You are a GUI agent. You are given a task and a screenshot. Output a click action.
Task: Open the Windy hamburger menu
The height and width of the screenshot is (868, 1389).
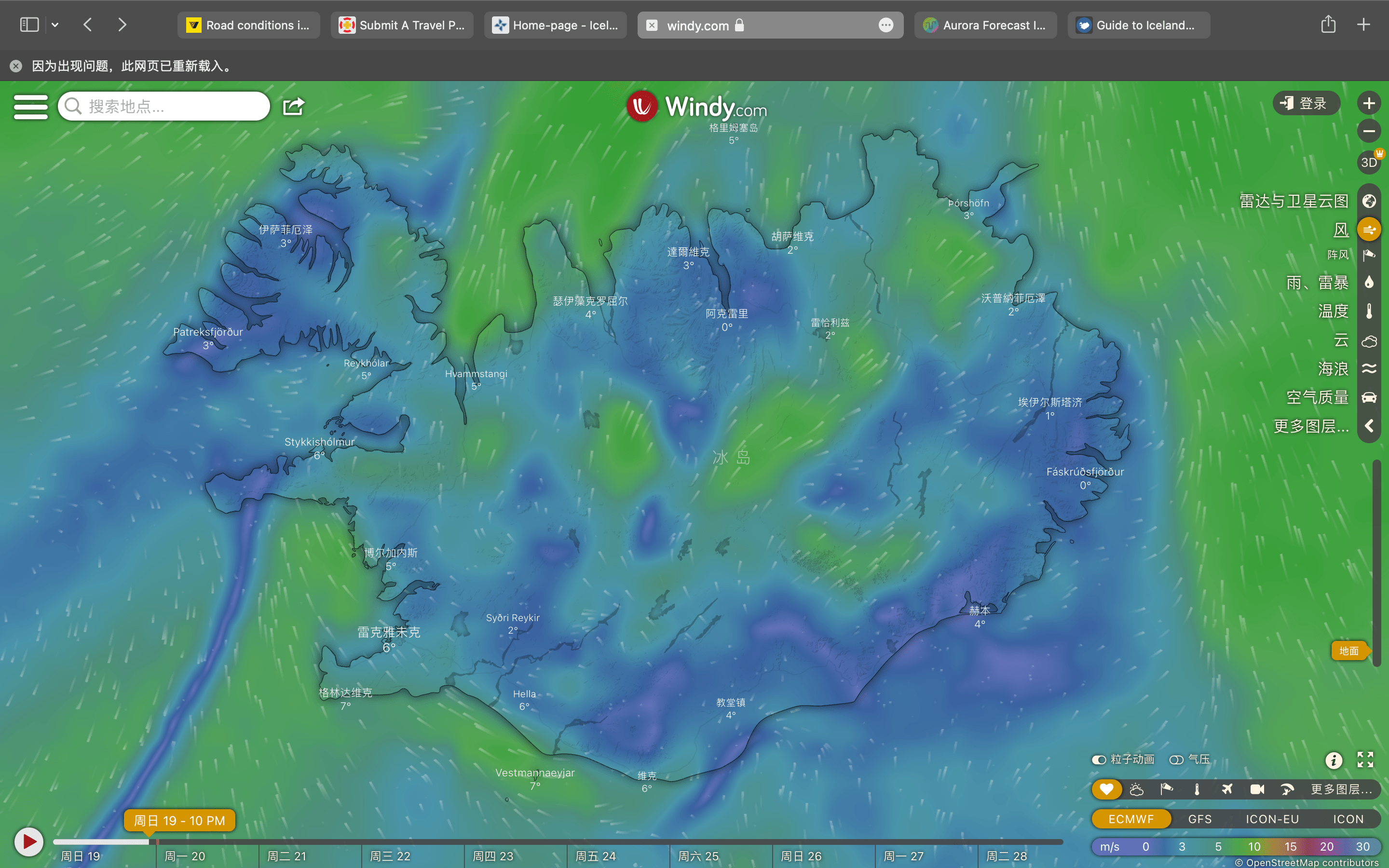pyautogui.click(x=30, y=107)
